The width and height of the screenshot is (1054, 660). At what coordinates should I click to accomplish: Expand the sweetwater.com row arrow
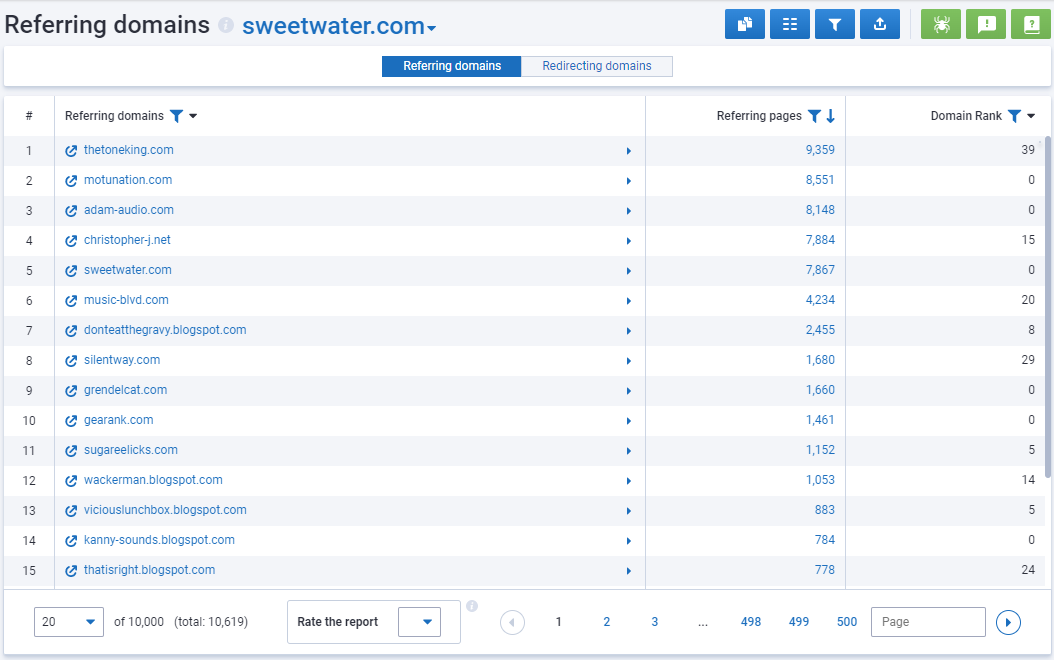[629, 271]
